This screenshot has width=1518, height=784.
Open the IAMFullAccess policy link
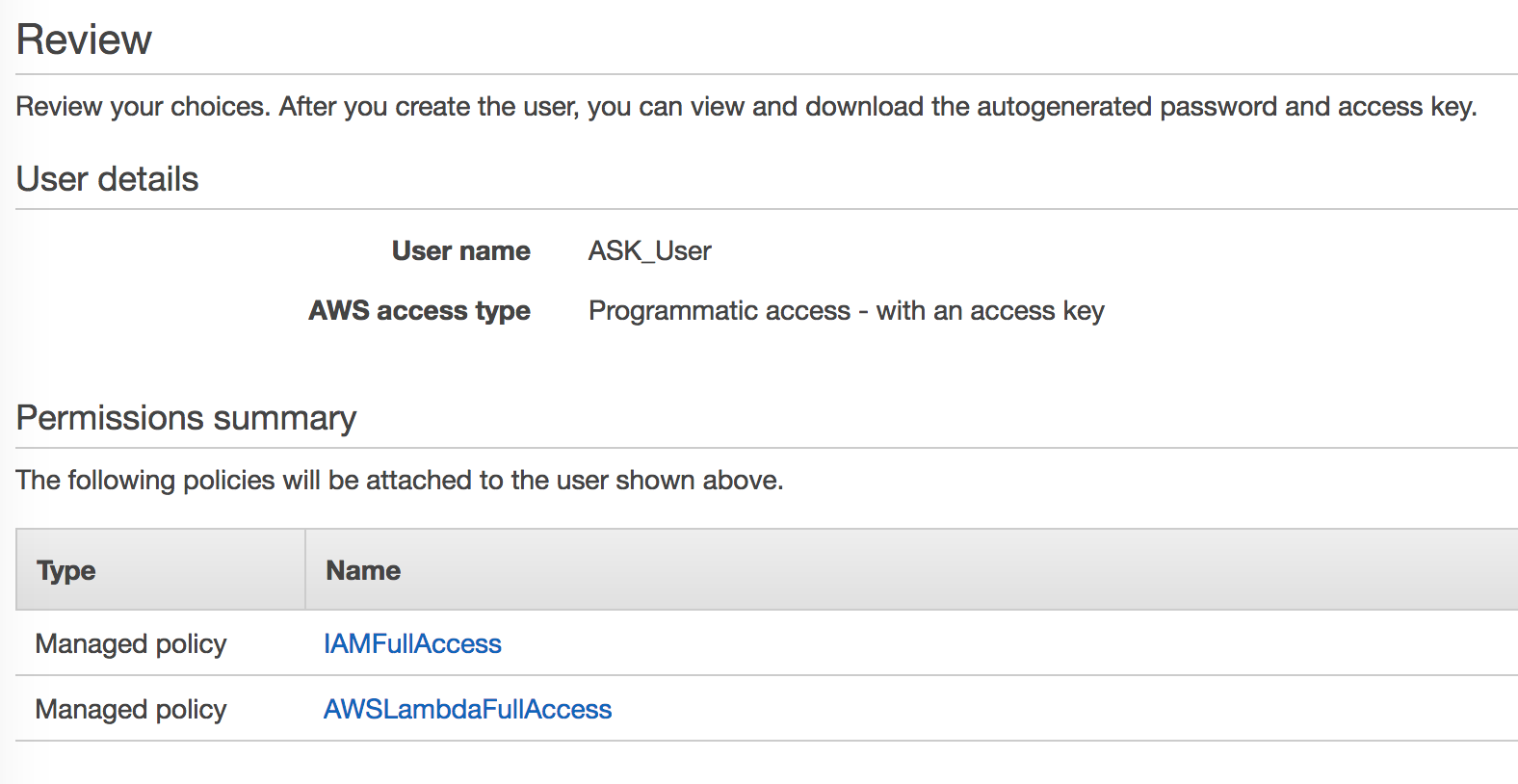click(412, 643)
